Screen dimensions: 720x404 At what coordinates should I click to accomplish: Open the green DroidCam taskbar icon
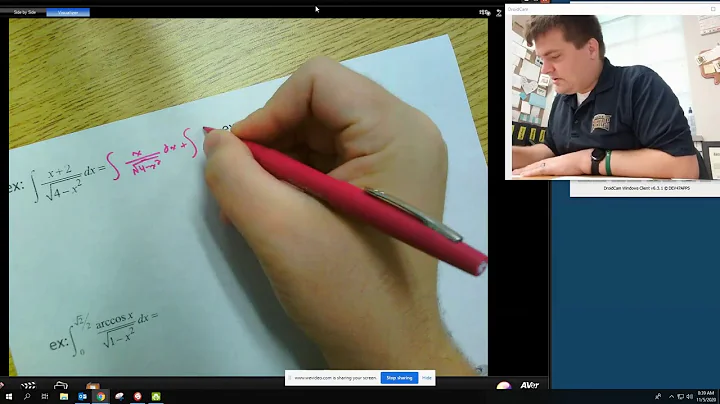click(156, 397)
